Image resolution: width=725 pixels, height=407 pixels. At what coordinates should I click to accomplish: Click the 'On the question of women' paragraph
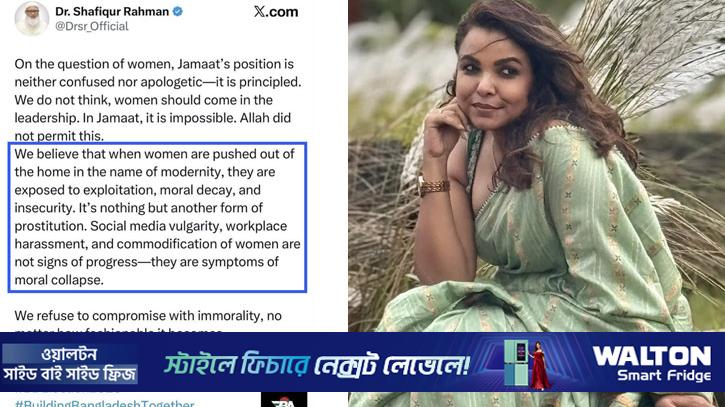click(x=158, y=100)
